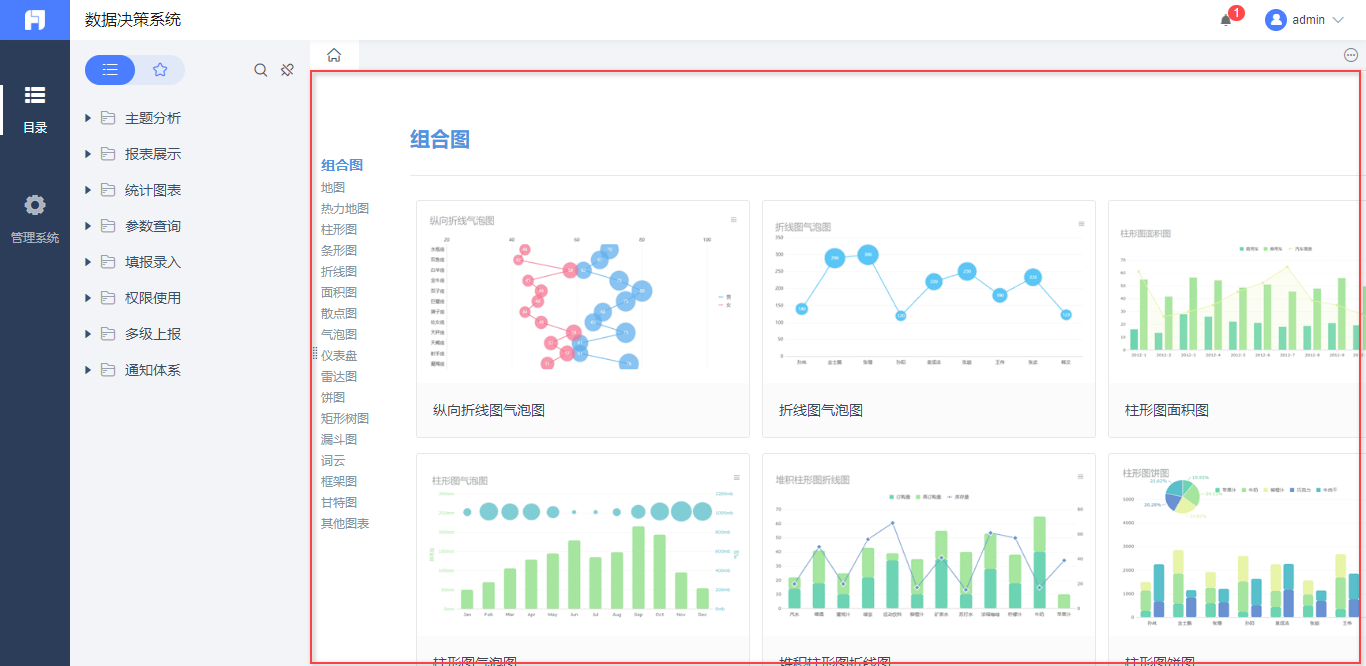Open the home tab icon

334,55
